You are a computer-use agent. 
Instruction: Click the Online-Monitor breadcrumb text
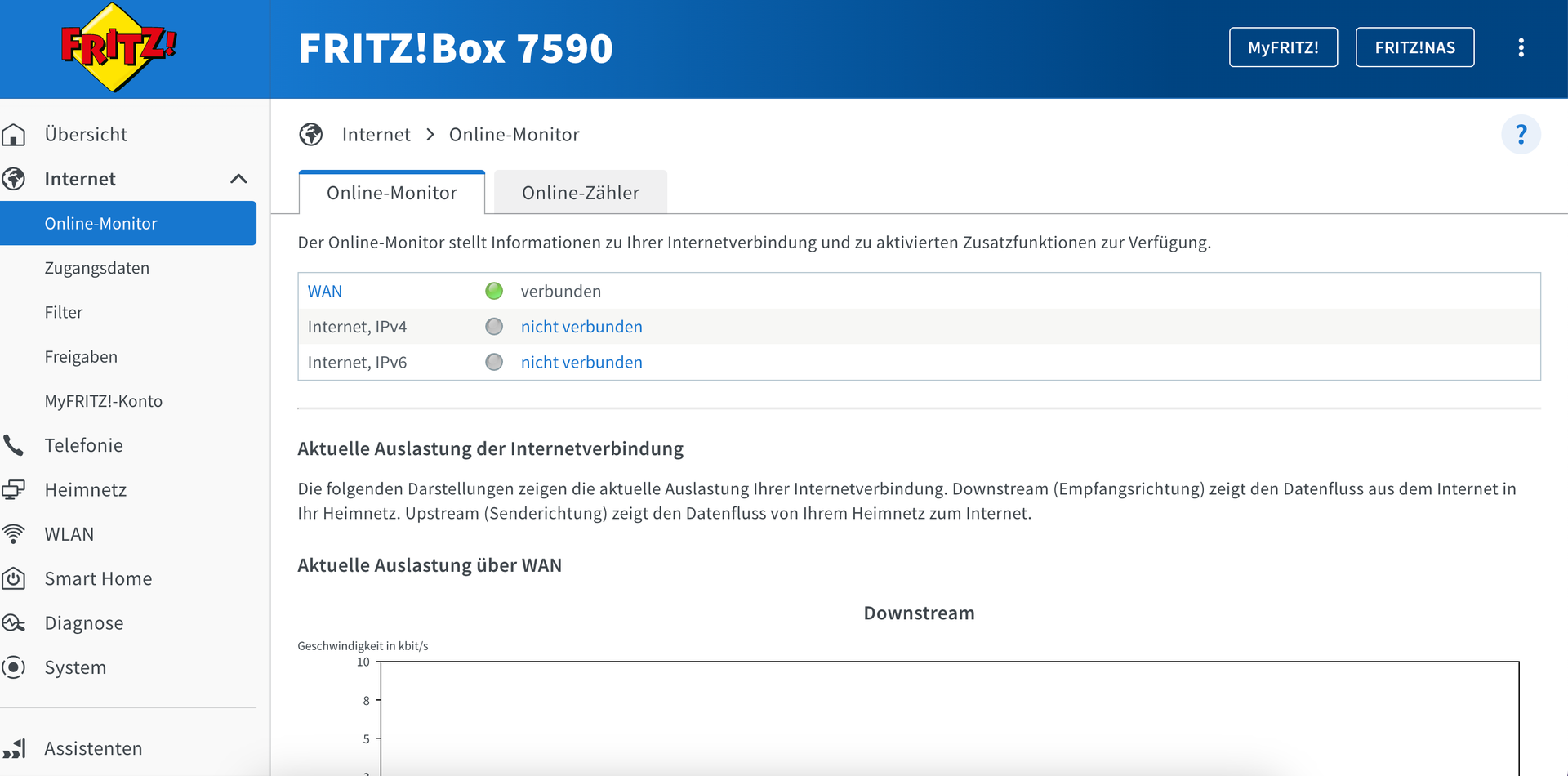(514, 135)
